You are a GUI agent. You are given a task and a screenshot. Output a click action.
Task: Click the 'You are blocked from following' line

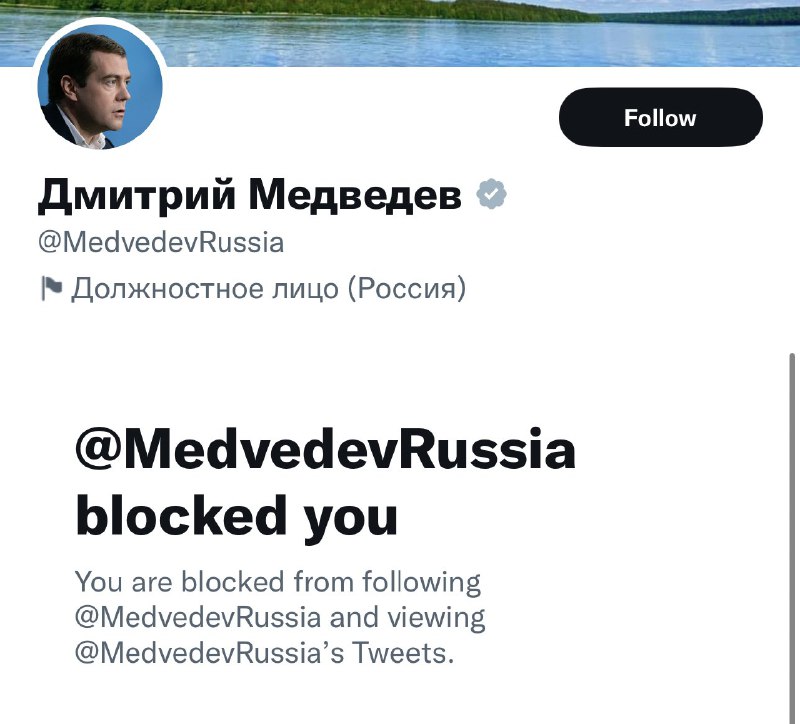278,582
